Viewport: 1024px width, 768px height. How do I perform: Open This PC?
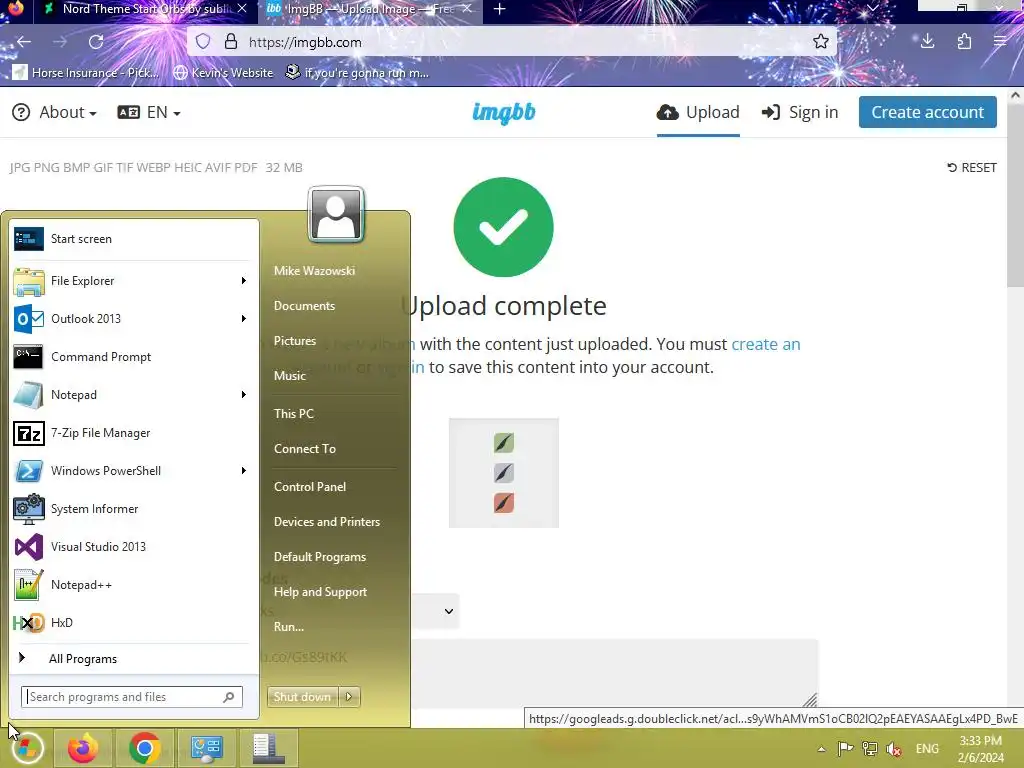pos(294,413)
